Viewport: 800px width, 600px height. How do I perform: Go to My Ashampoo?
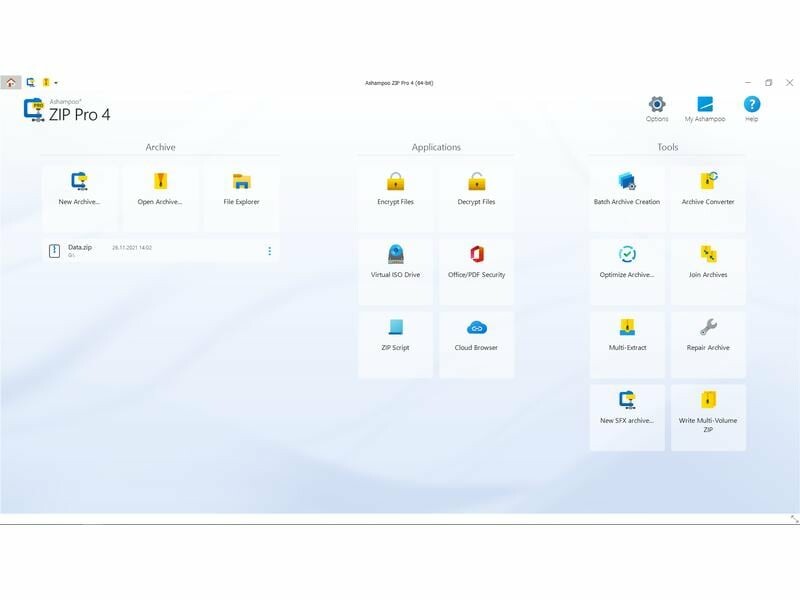tap(705, 106)
